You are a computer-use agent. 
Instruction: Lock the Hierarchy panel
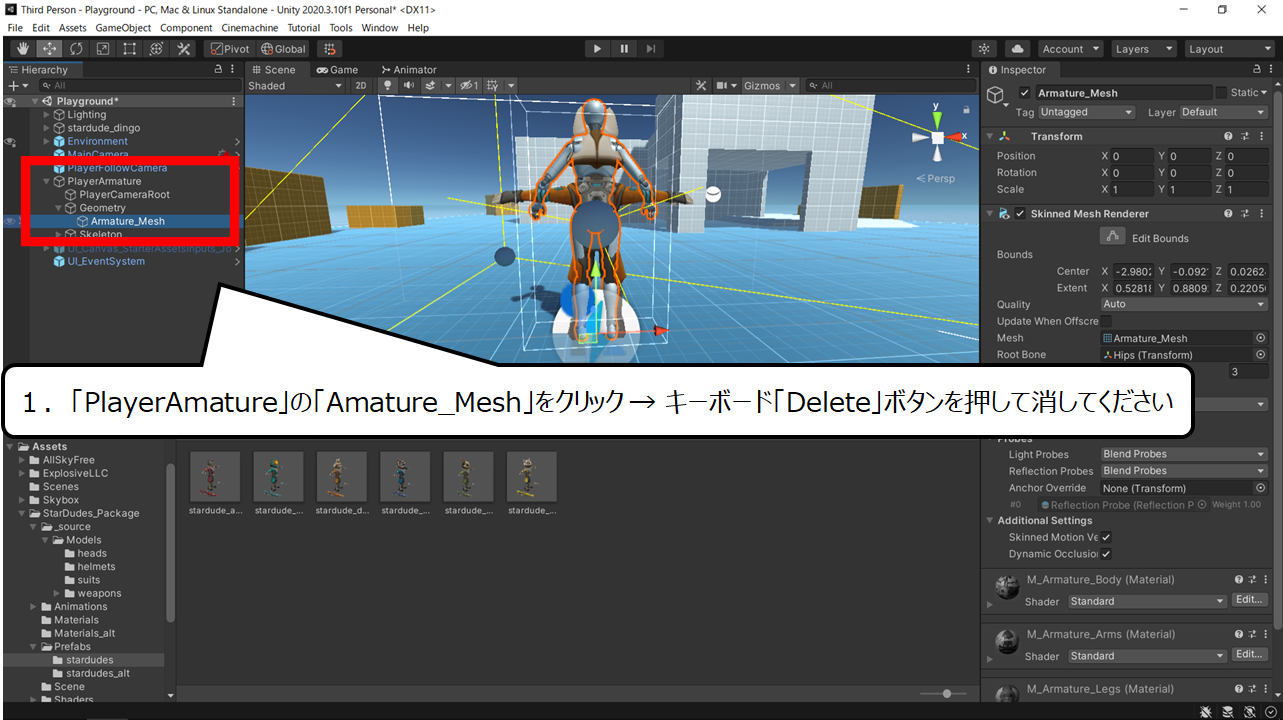[219, 70]
